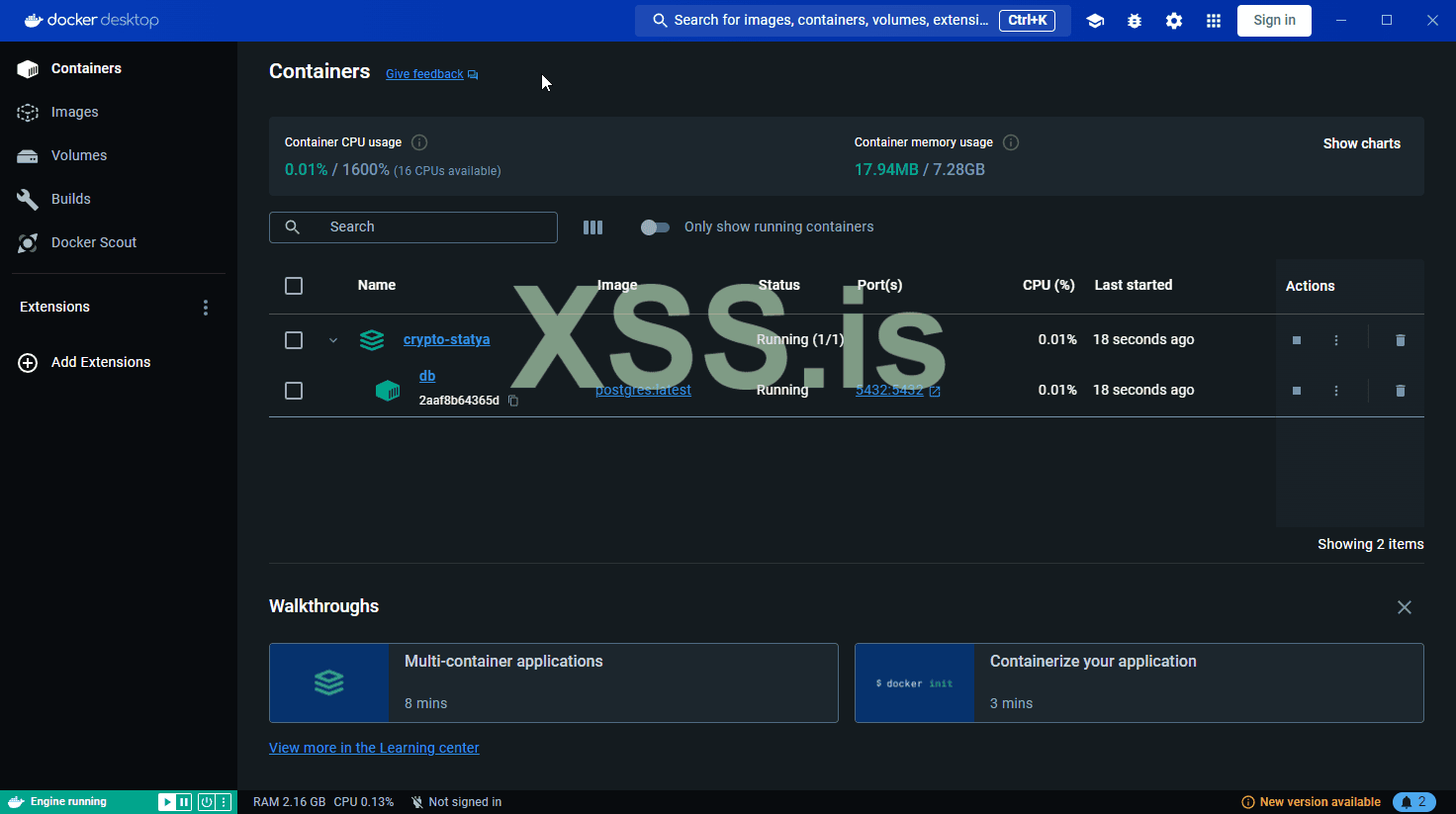Delete the db container
The height and width of the screenshot is (814, 1456).
[x=1401, y=391]
